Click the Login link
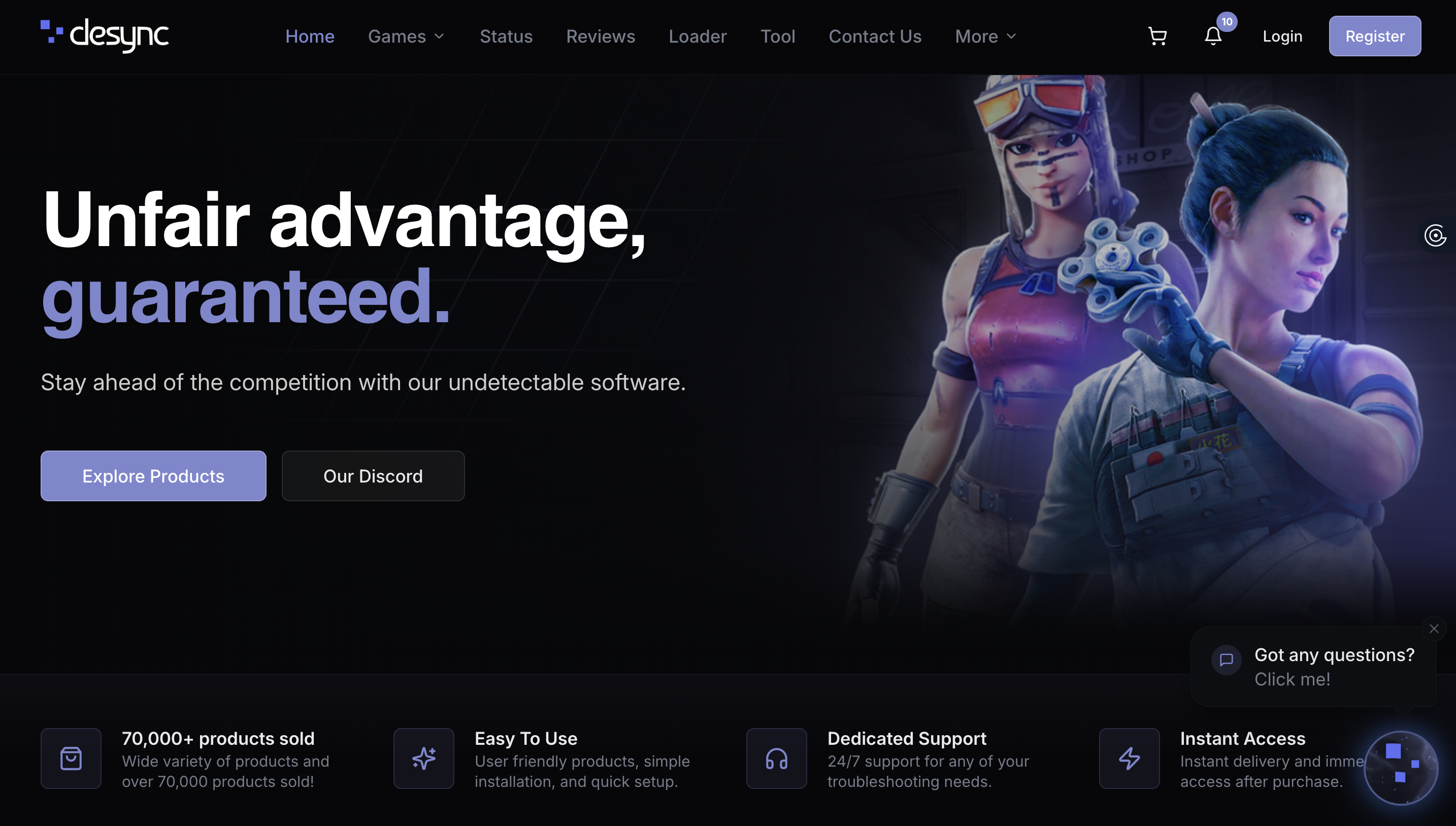Screen dimensions: 1456x826 [1282, 37]
